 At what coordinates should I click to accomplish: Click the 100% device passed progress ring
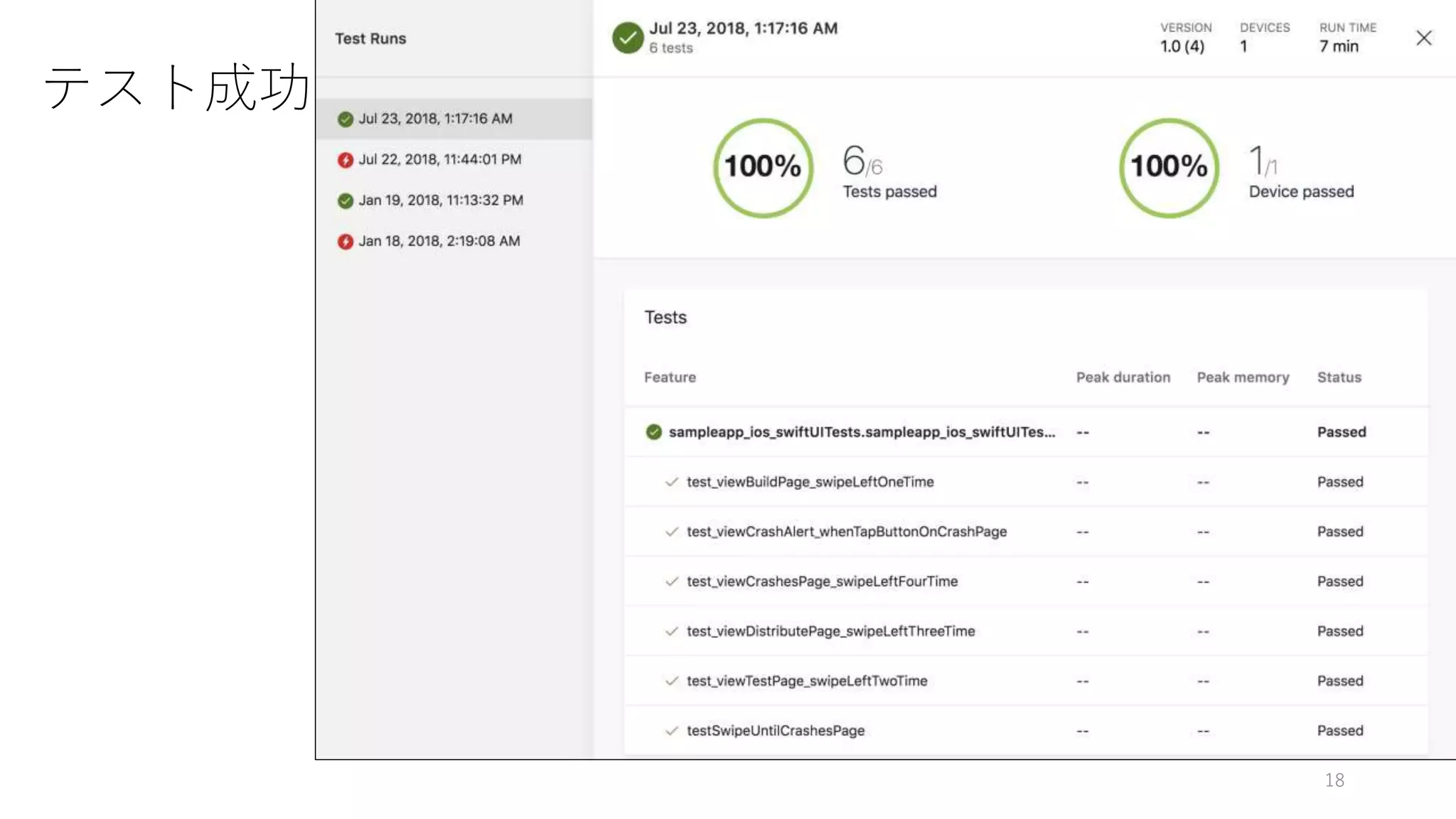coord(1169,168)
